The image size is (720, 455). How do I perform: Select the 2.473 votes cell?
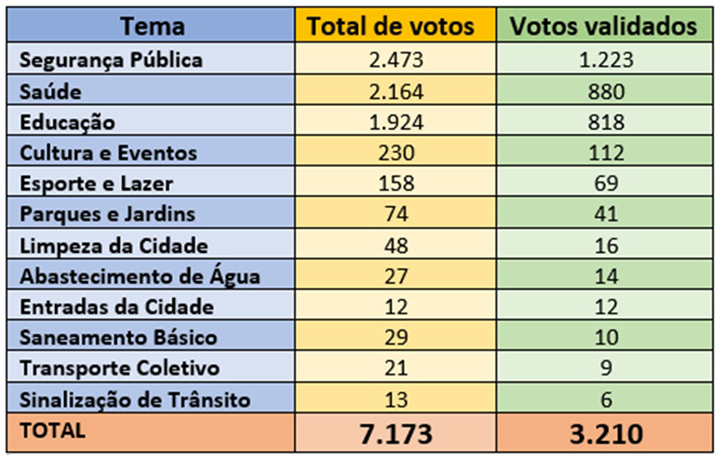pos(398,60)
